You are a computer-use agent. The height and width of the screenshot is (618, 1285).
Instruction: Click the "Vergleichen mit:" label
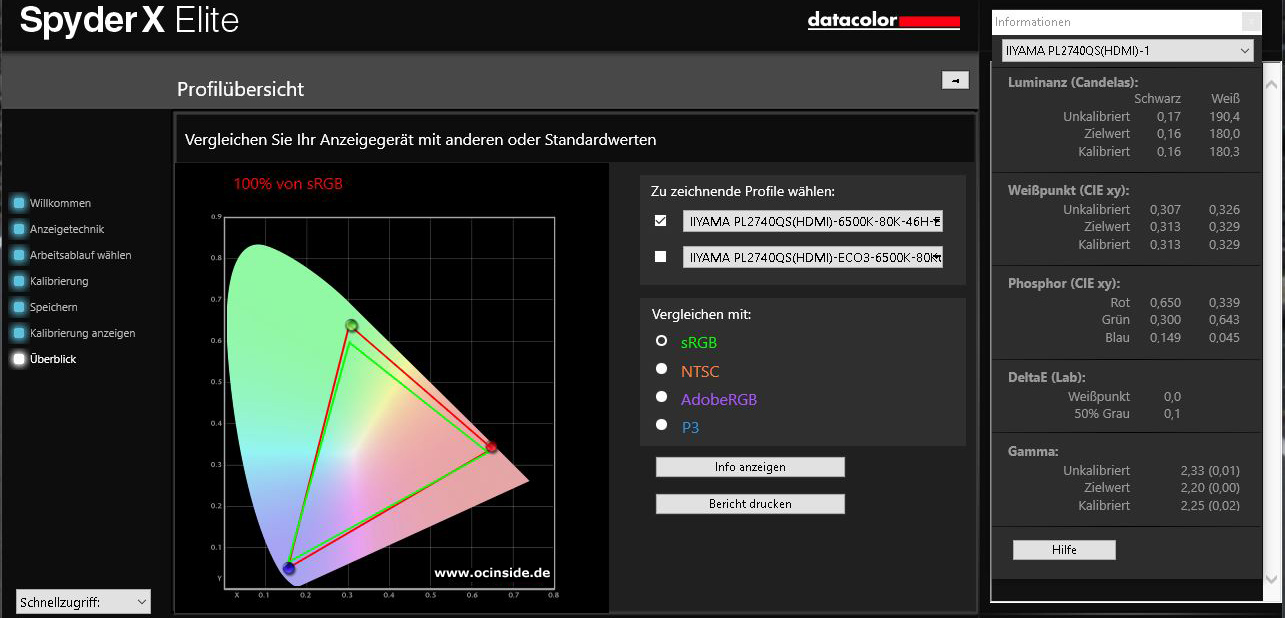(701, 314)
